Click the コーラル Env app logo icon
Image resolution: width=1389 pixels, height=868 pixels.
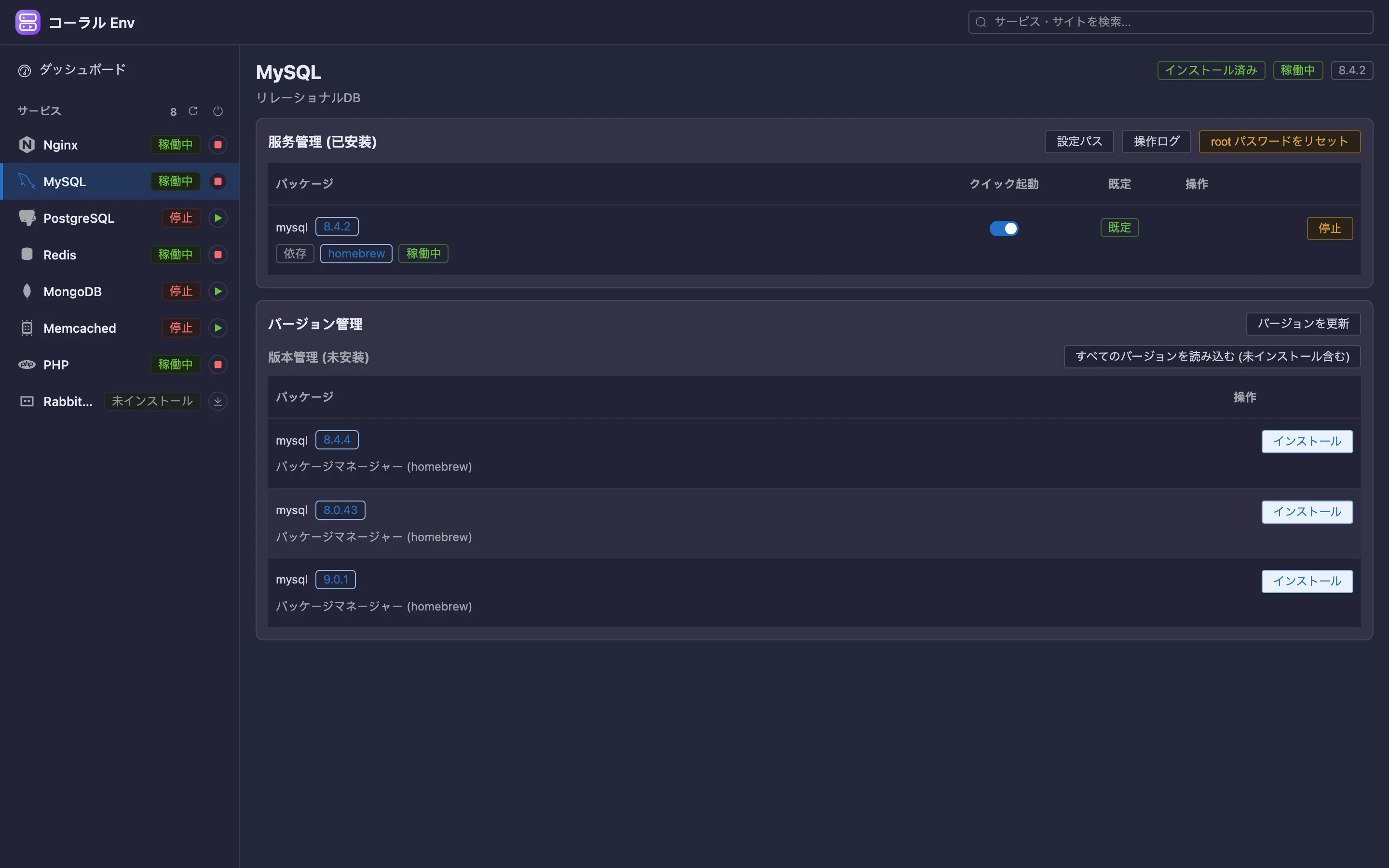(27, 22)
